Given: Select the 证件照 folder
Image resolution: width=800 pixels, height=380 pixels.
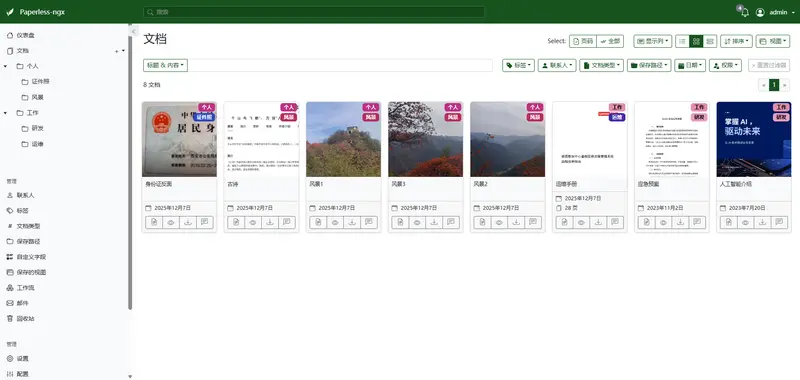Looking at the screenshot, I should point(35,82).
